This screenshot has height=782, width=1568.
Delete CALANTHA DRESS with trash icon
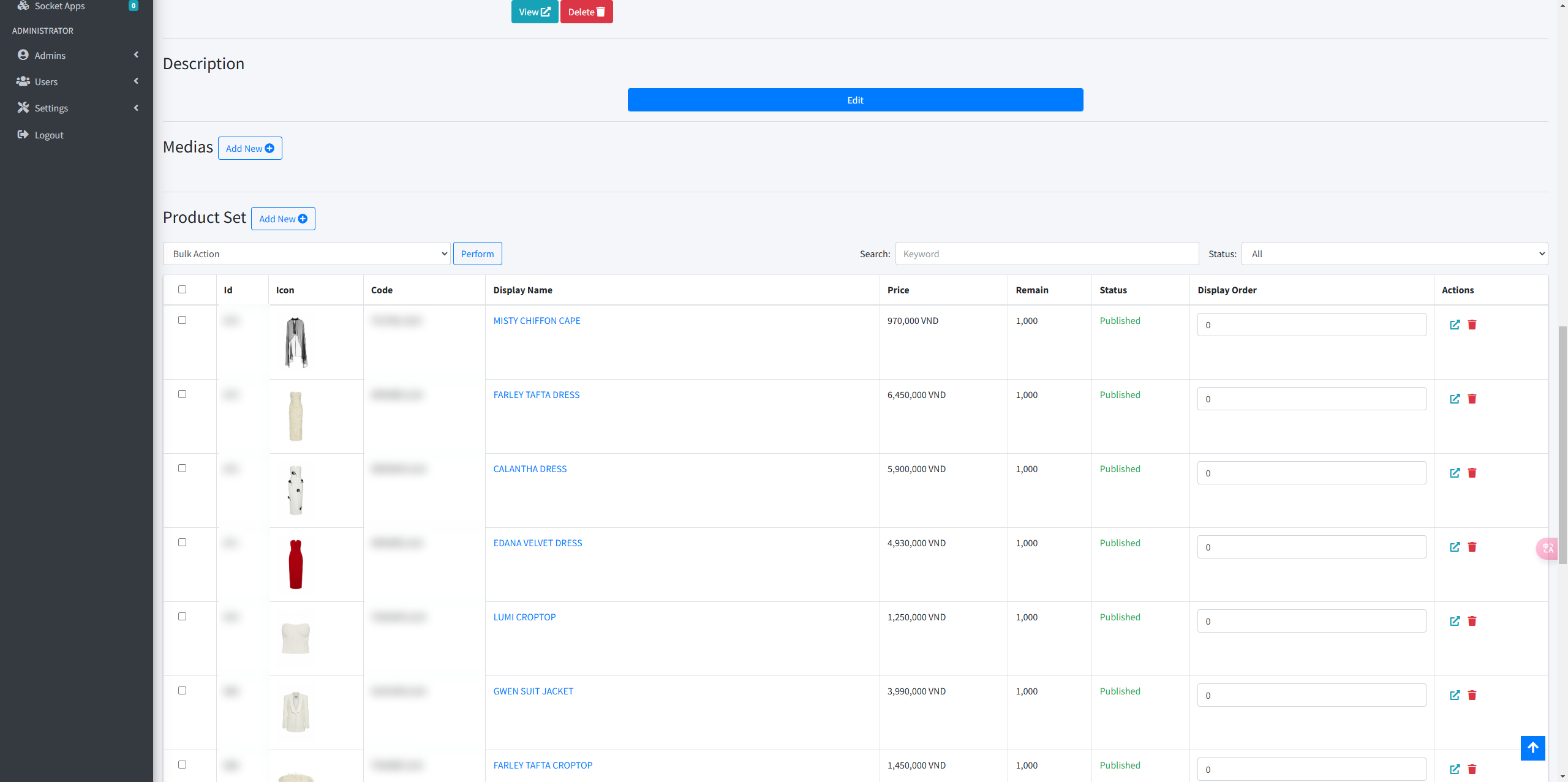pyautogui.click(x=1472, y=473)
